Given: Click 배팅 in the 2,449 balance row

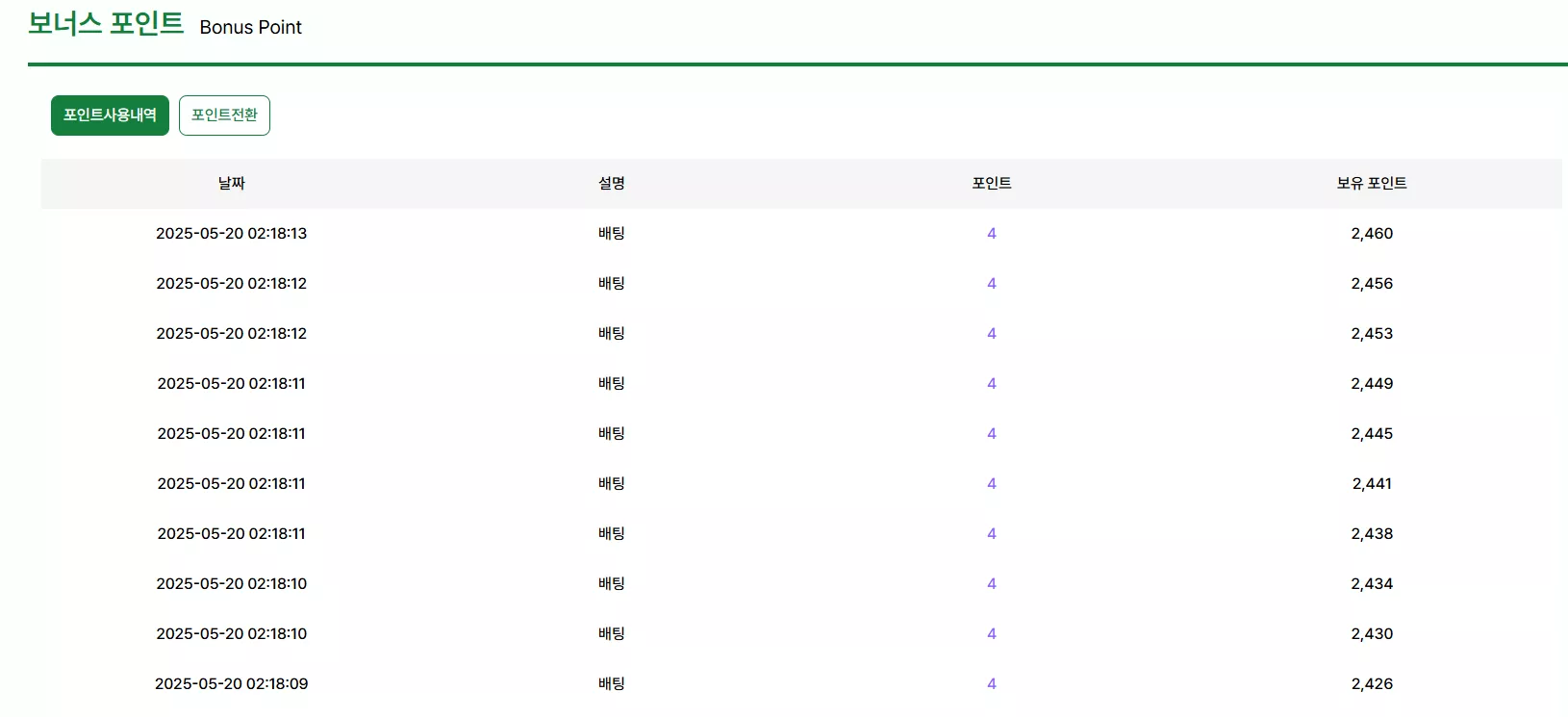Looking at the screenshot, I should [x=612, y=383].
